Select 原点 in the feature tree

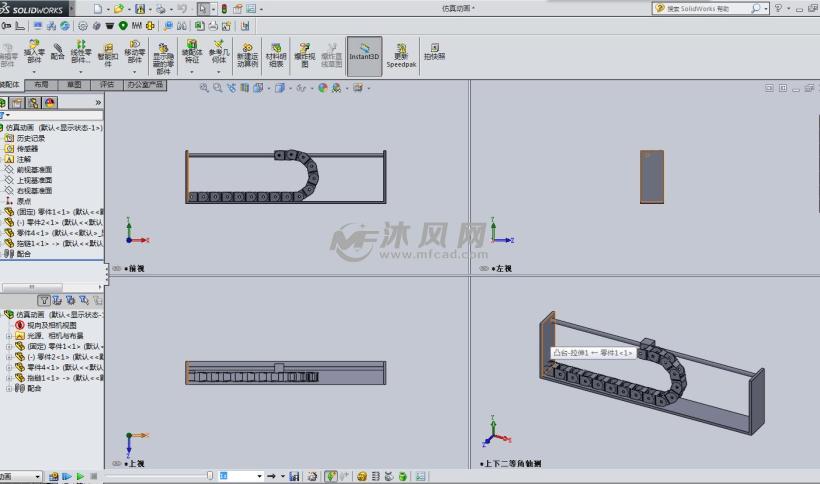coord(24,201)
